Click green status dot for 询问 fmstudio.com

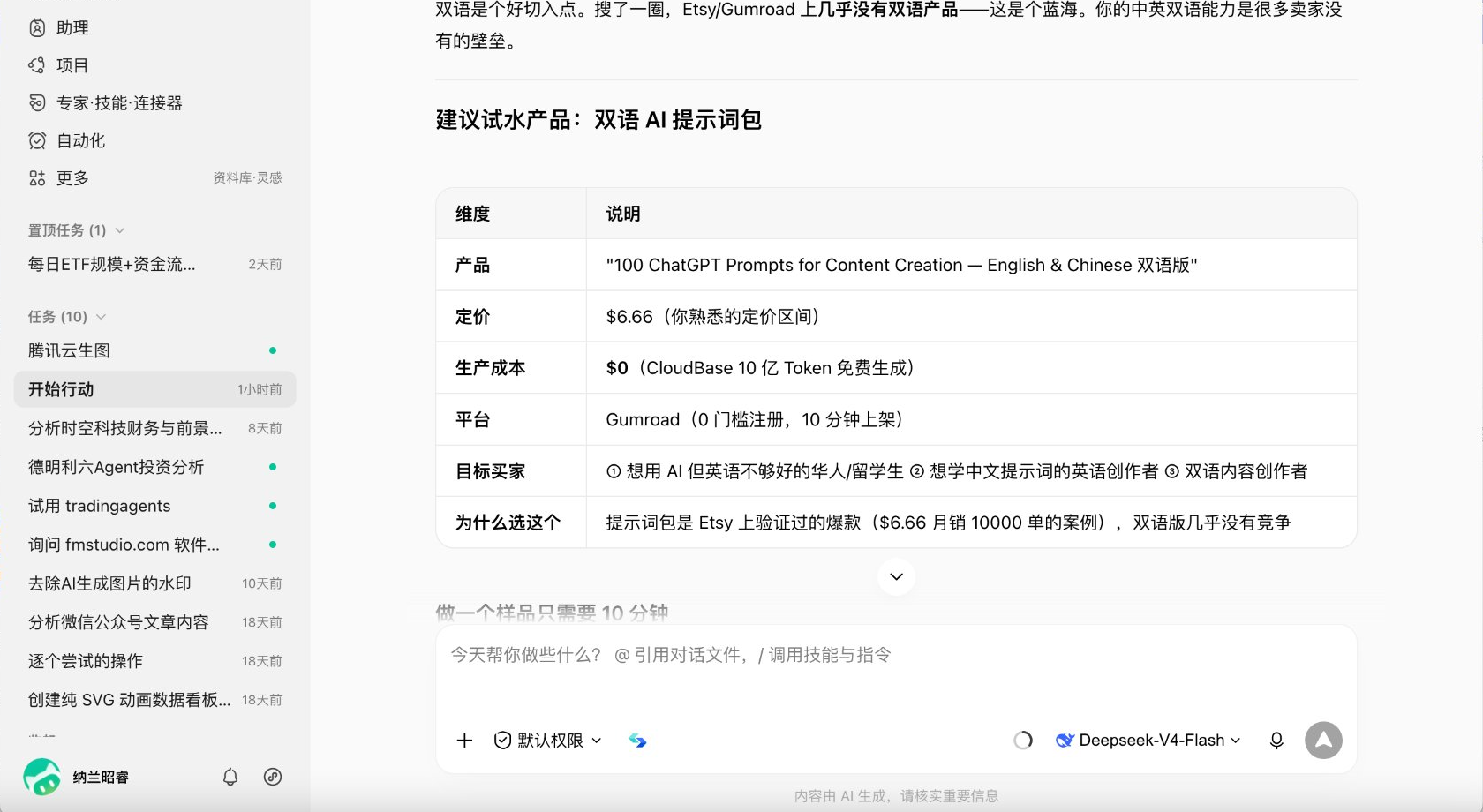point(273,545)
